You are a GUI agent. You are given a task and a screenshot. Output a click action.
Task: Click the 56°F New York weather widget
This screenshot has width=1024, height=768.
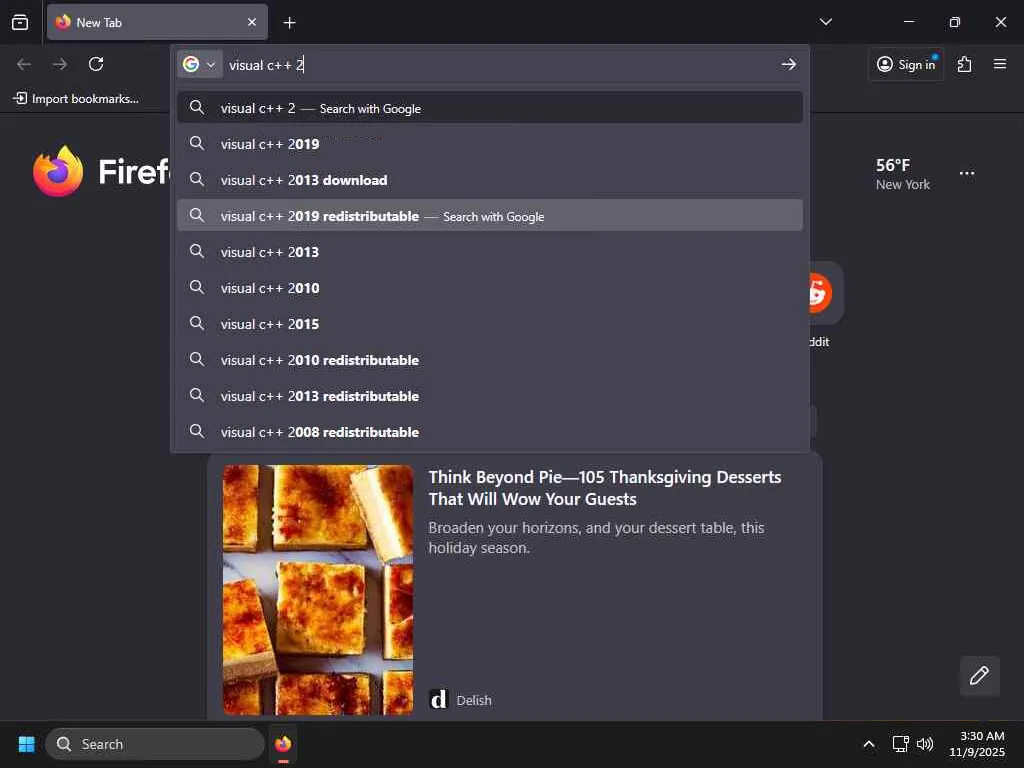(903, 174)
